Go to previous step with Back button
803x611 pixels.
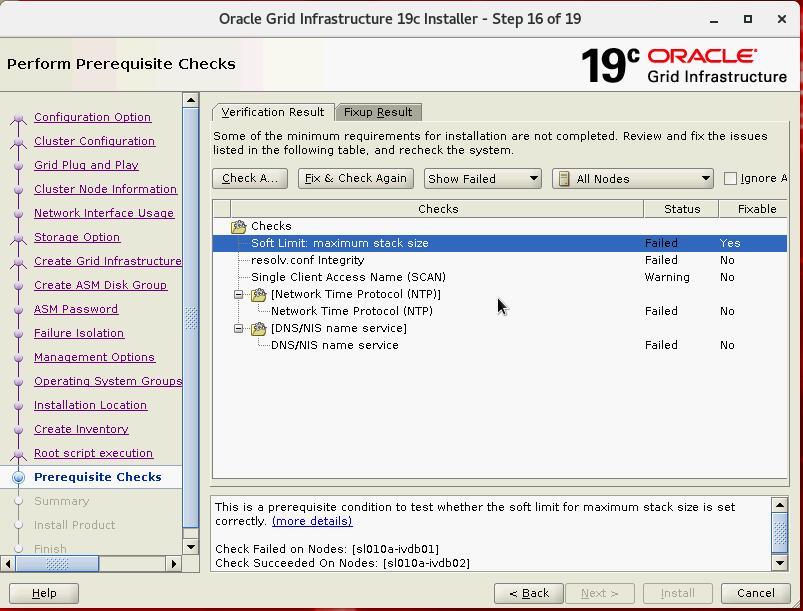coord(529,593)
